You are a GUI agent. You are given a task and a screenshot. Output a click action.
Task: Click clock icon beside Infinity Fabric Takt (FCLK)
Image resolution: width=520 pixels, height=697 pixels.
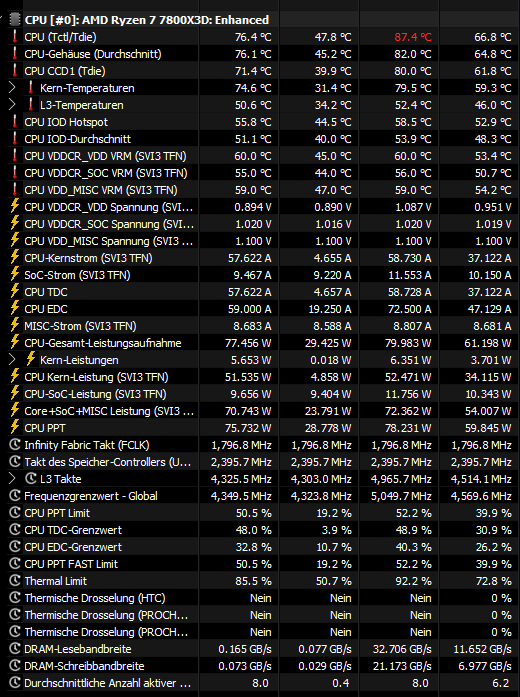point(15,445)
